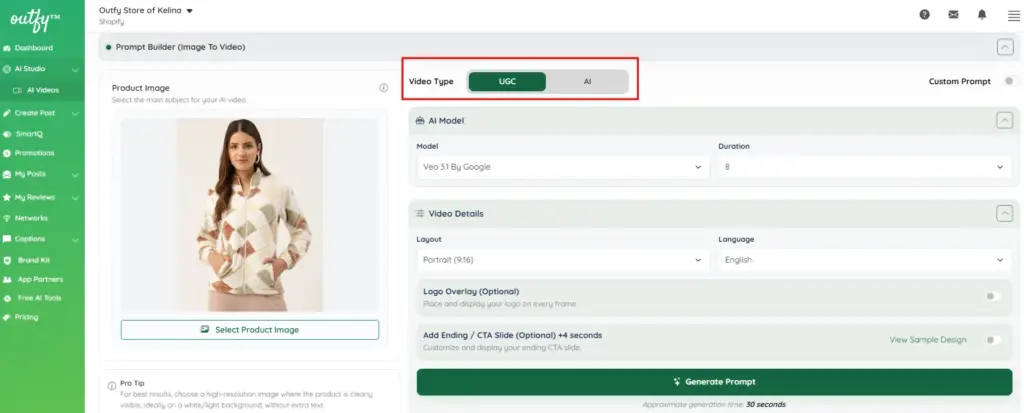1024x413 pixels.
Task: Open Free AI Tools in sidebar
Action: (x=42, y=299)
